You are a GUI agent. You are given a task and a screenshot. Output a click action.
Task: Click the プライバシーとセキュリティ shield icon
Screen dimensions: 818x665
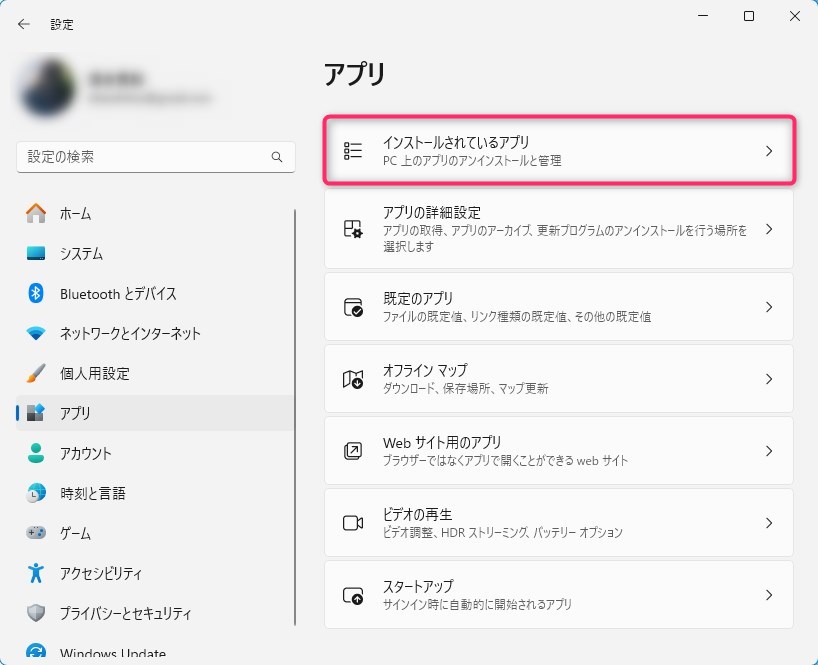(x=36, y=614)
